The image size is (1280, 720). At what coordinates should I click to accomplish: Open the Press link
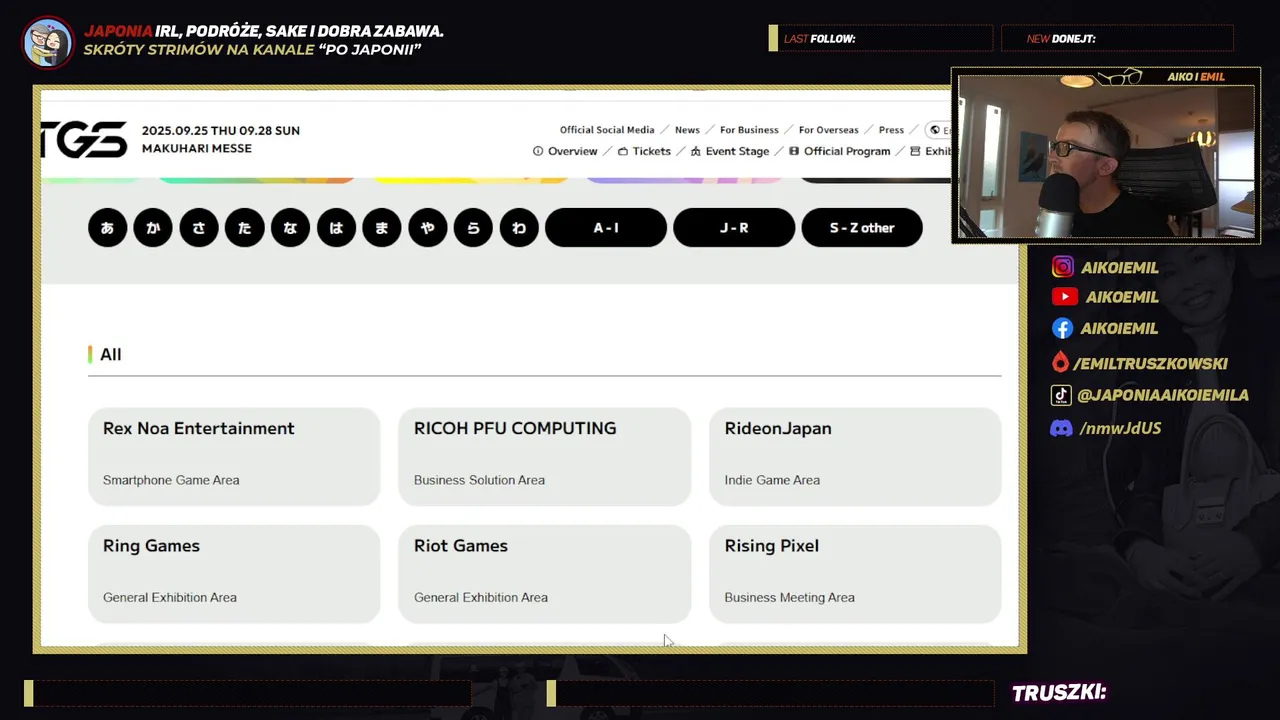click(x=891, y=130)
